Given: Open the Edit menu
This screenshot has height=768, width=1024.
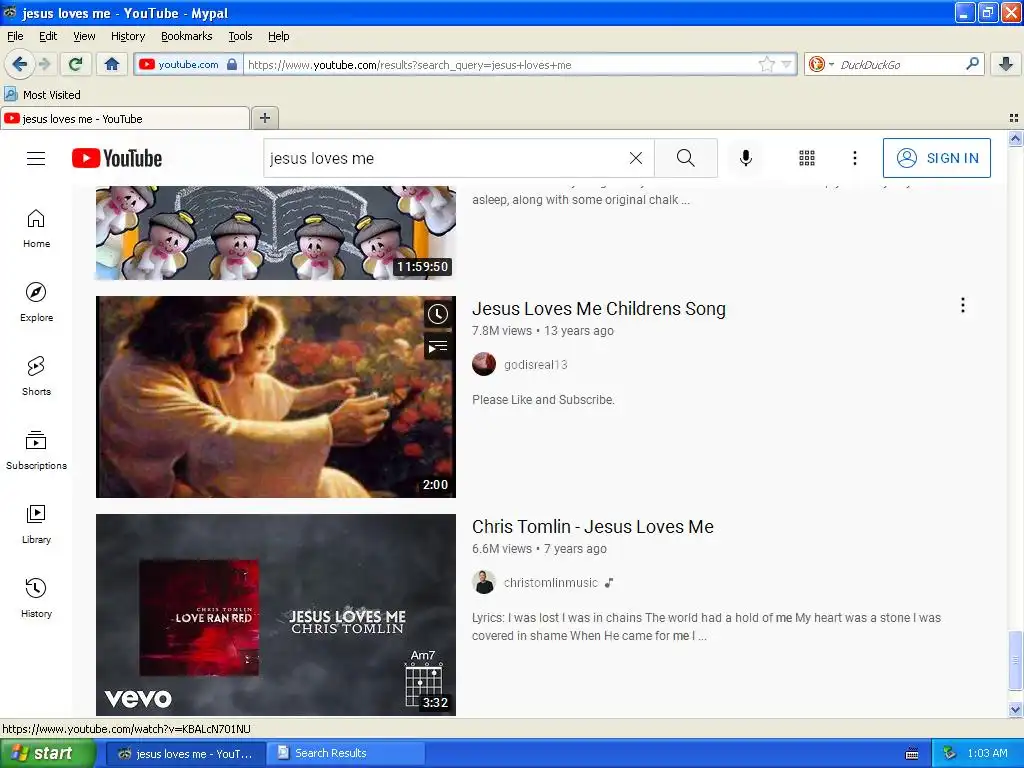Looking at the screenshot, I should (48, 36).
